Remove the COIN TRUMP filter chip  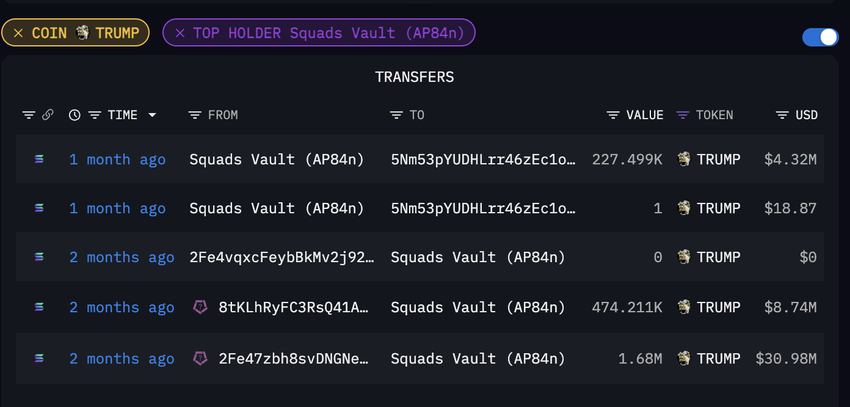pos(18,33)
